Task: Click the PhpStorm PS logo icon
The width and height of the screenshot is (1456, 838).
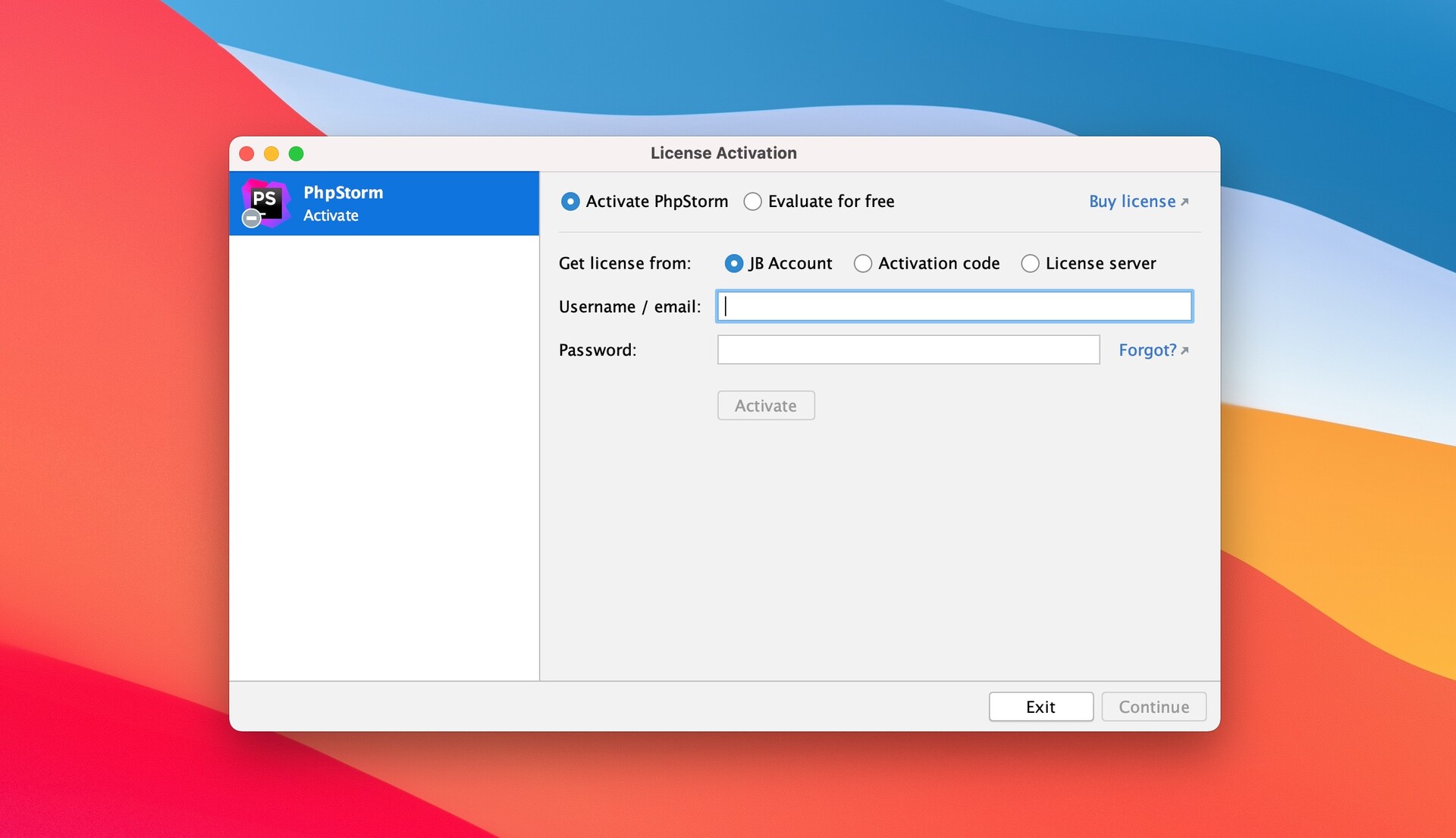Action: [265, 203]
